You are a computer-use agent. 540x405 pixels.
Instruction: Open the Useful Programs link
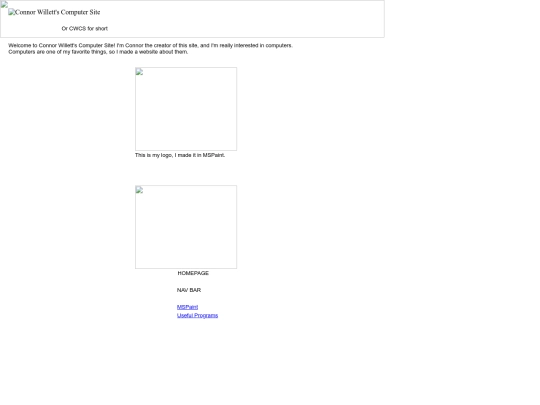197,315
